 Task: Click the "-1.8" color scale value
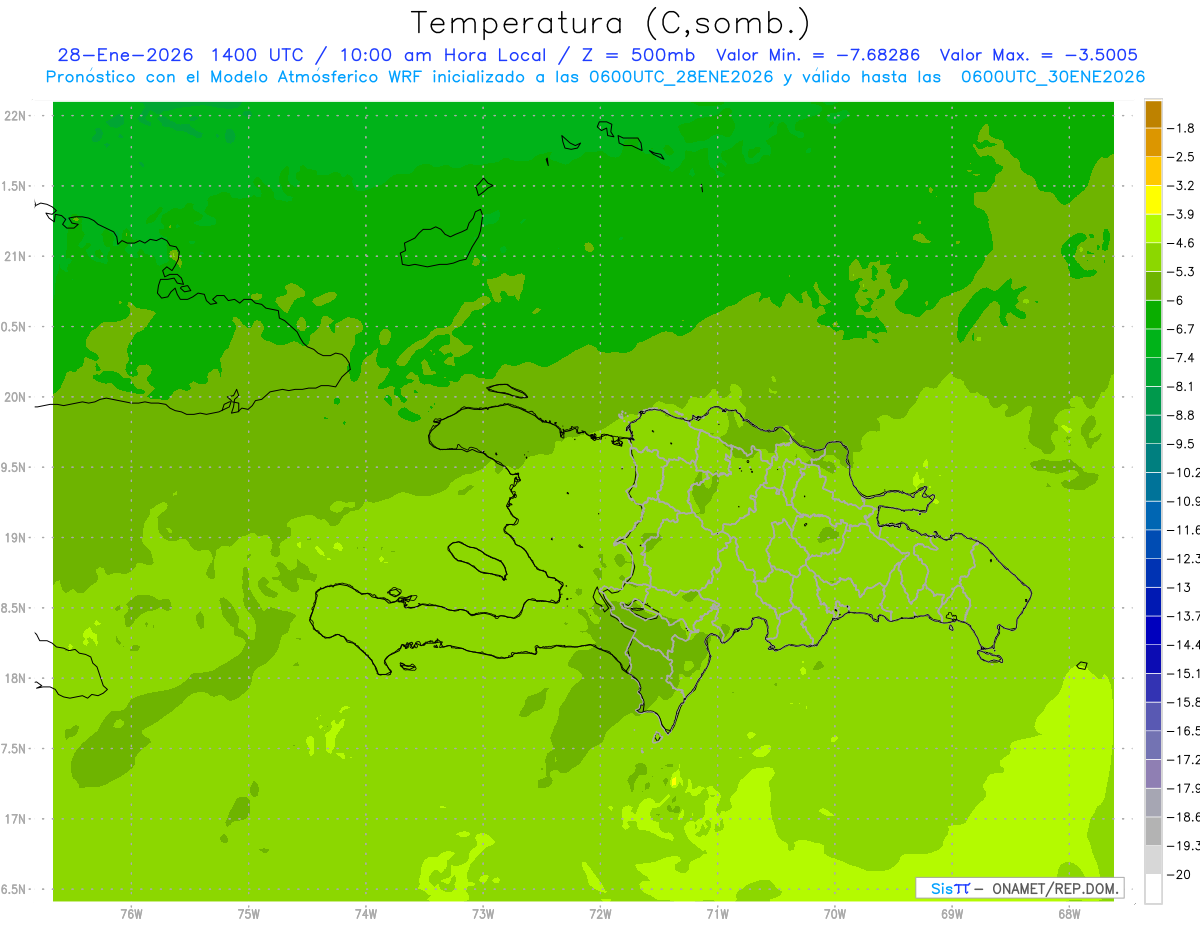coord(1181,128)
